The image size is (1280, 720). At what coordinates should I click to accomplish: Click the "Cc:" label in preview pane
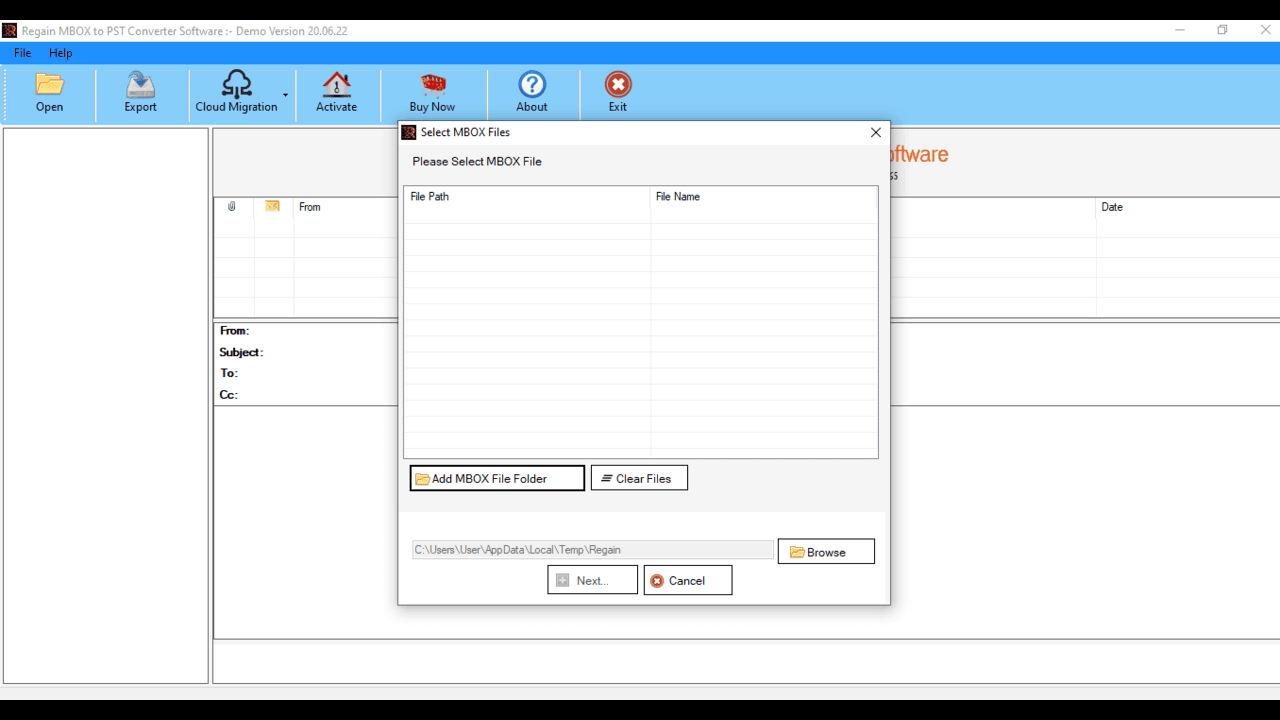[229, 395]
